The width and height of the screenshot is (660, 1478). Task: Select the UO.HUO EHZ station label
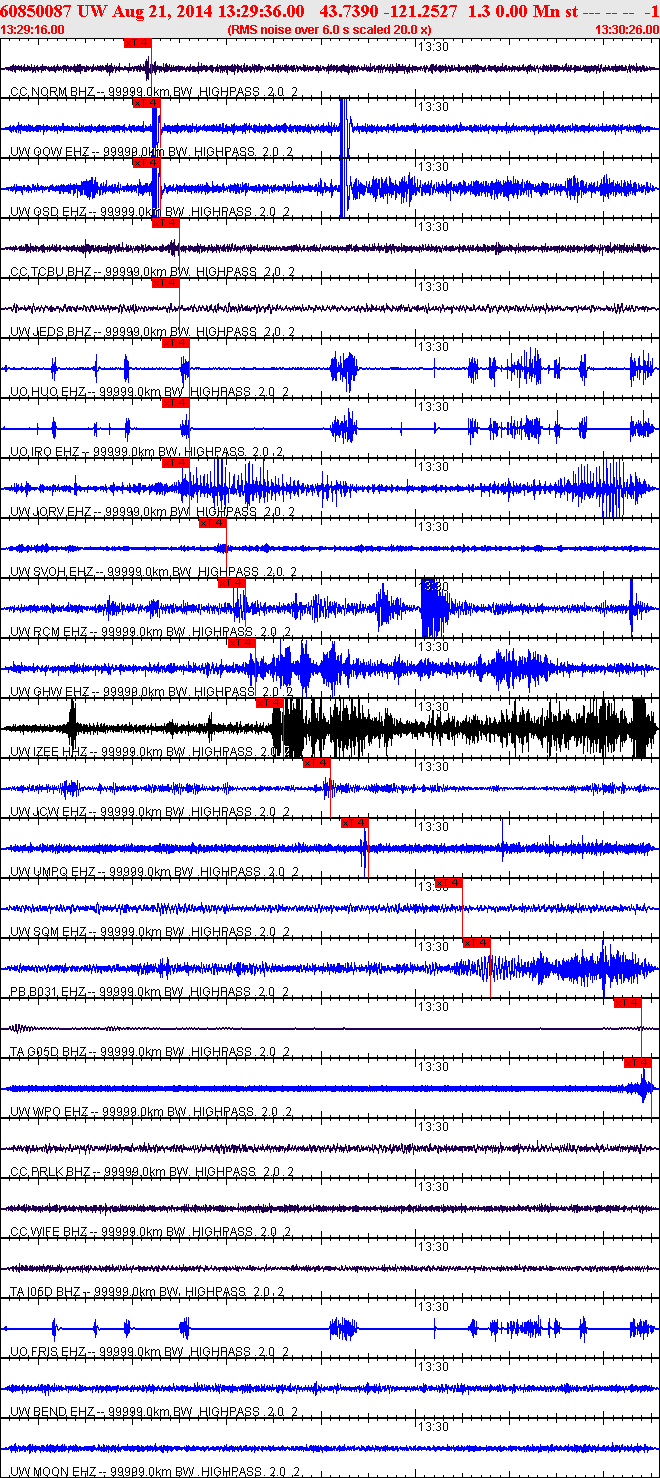click(x=48, y=392)
